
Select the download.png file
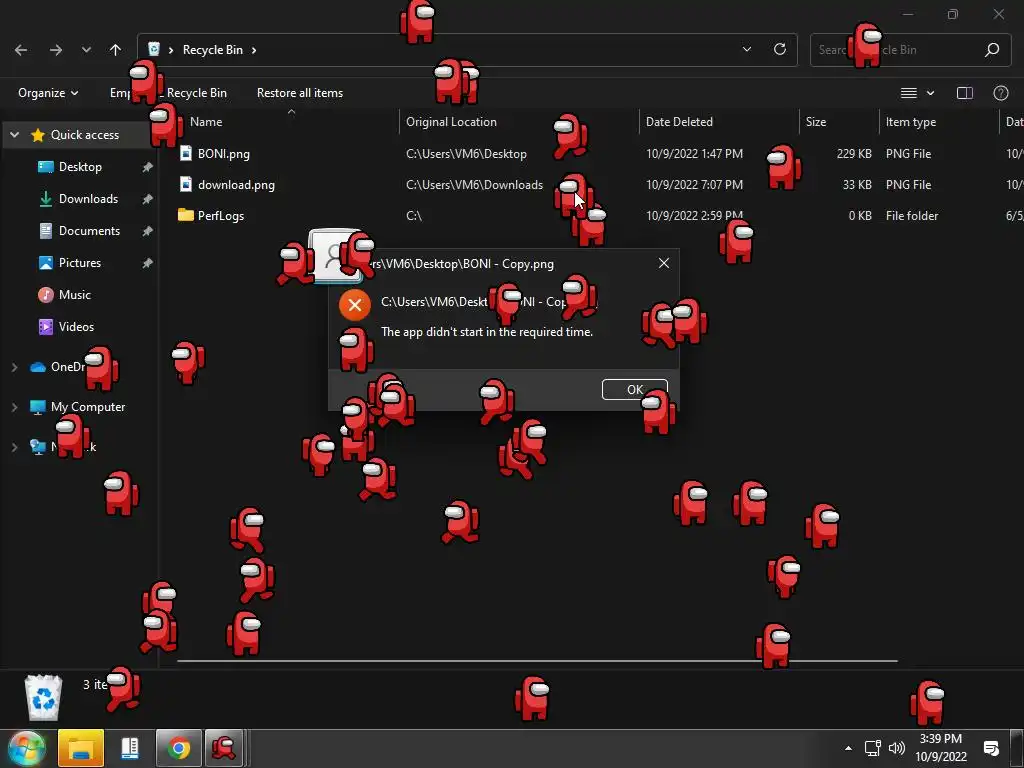[236, 185]
